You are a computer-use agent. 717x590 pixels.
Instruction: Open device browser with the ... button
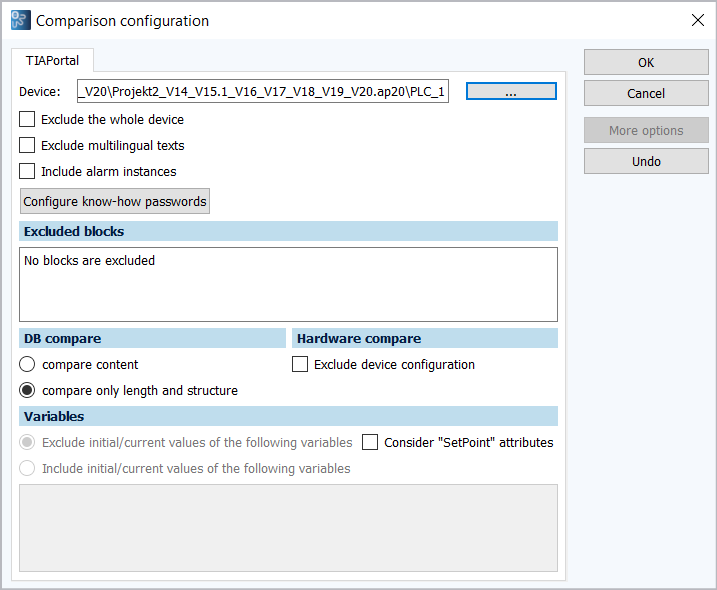[x=511, y=92]
